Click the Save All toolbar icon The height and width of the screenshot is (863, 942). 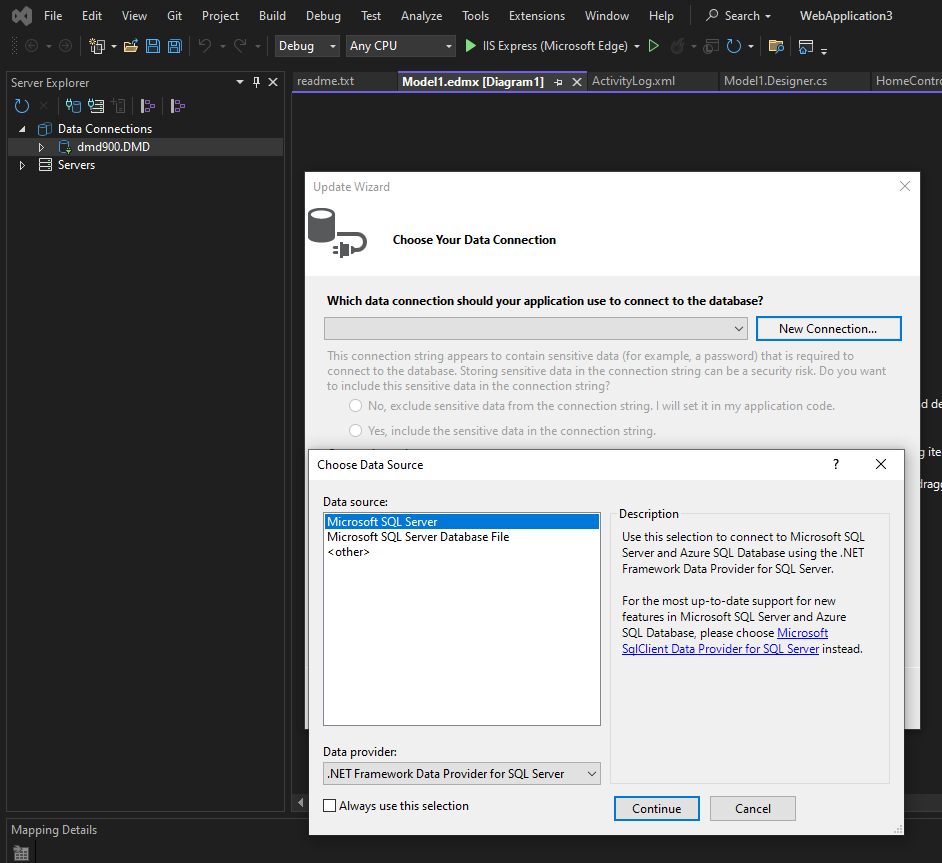click(x=175, y=46)
